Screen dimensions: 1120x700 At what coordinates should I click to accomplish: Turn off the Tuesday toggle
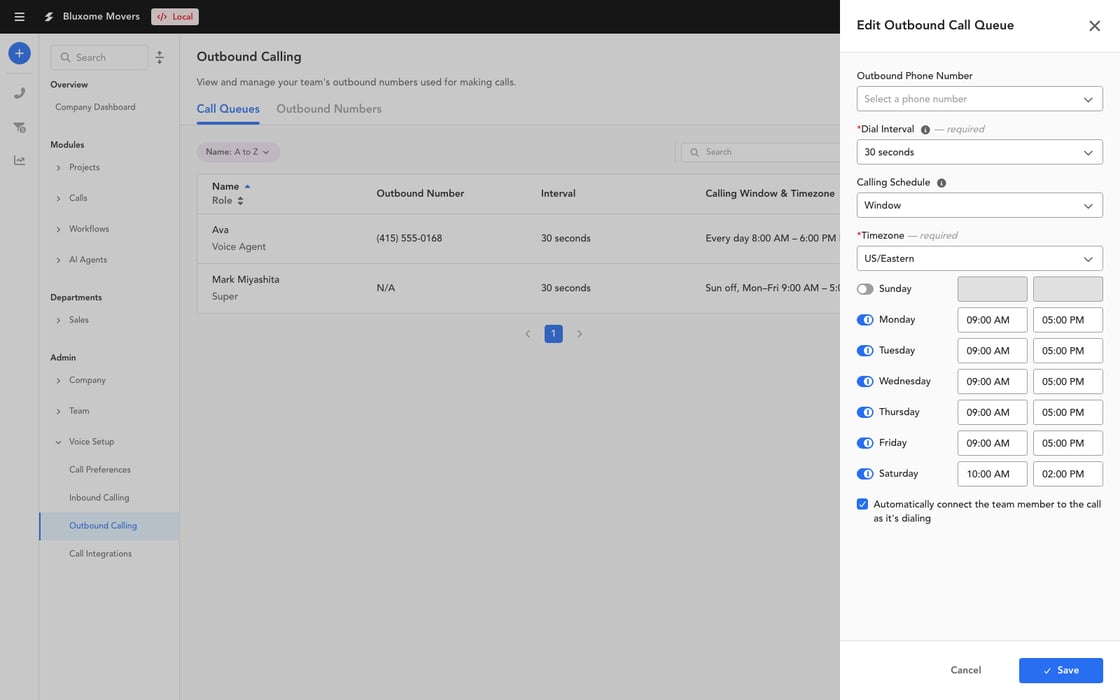click(x=865, y=351)
